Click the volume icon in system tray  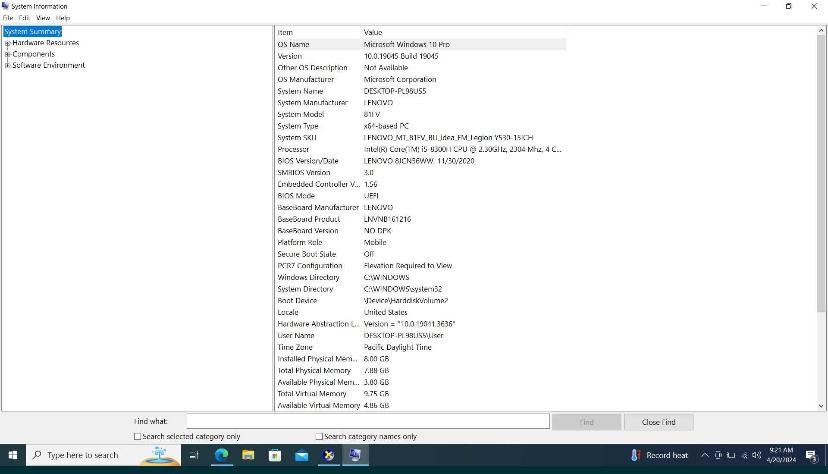click(x=756, y=455)
